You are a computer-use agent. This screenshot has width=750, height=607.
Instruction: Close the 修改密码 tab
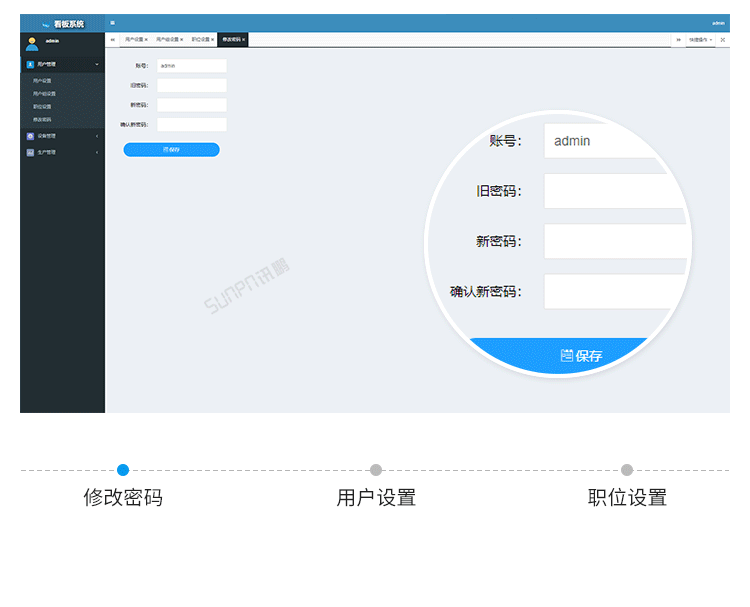coord(243,40)
